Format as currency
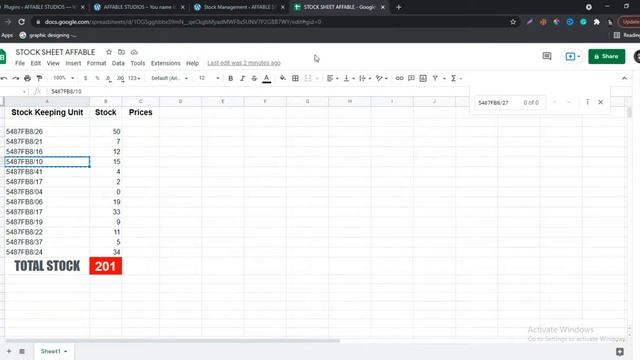This screenshot has width=640, height=360. pyautogui.click(x=85, y=78)
